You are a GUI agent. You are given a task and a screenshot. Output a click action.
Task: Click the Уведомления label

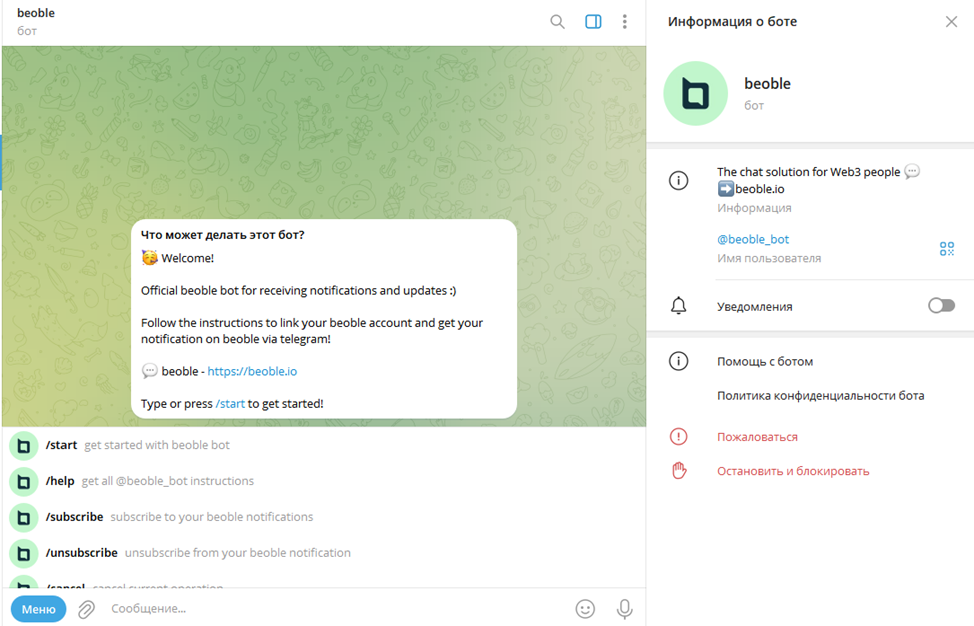click(x=755, y=307)
